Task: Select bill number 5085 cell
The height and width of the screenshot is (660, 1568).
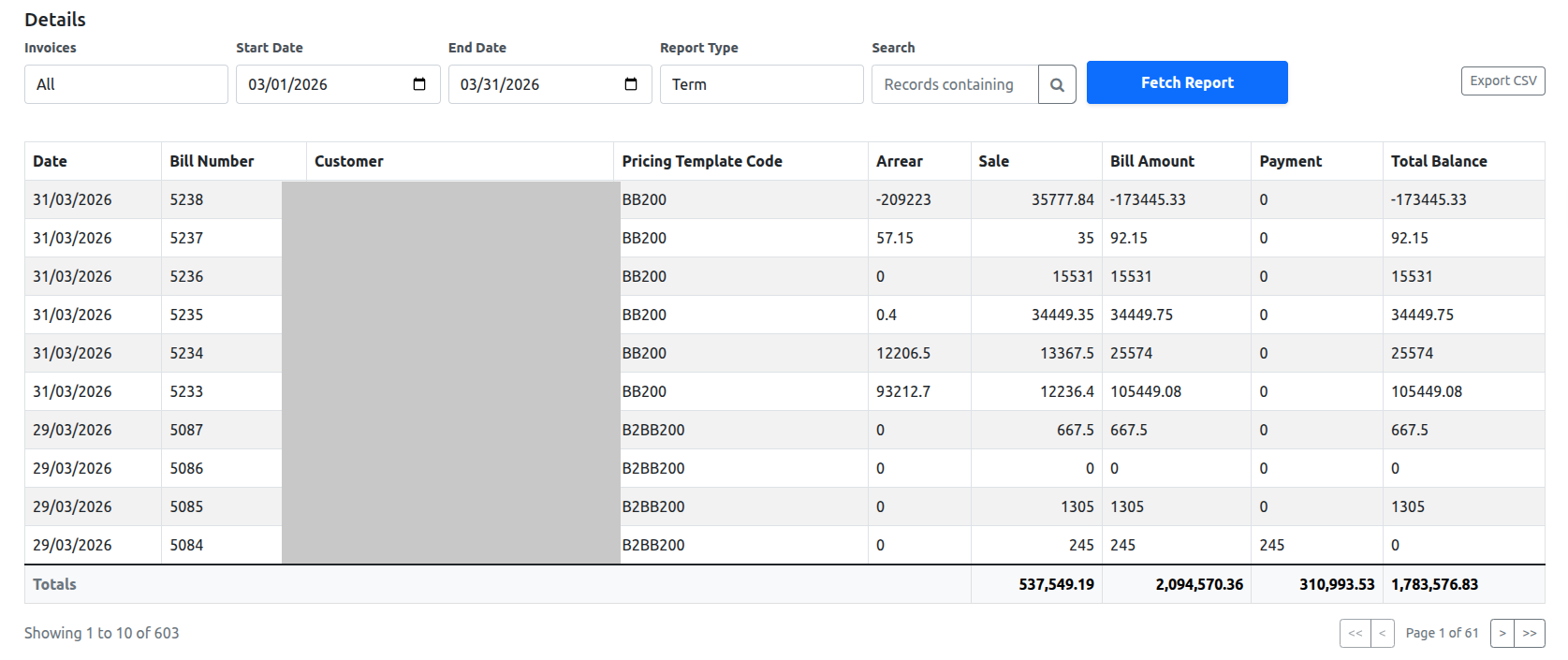Action: point(186,506)
